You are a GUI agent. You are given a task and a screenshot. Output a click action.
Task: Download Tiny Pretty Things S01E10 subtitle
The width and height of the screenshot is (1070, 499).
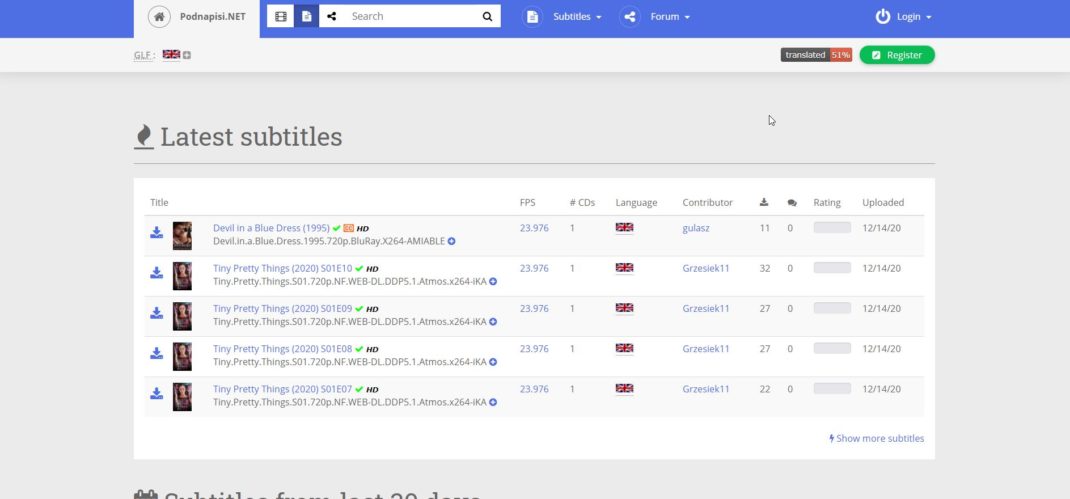click(x=156, y=272)
